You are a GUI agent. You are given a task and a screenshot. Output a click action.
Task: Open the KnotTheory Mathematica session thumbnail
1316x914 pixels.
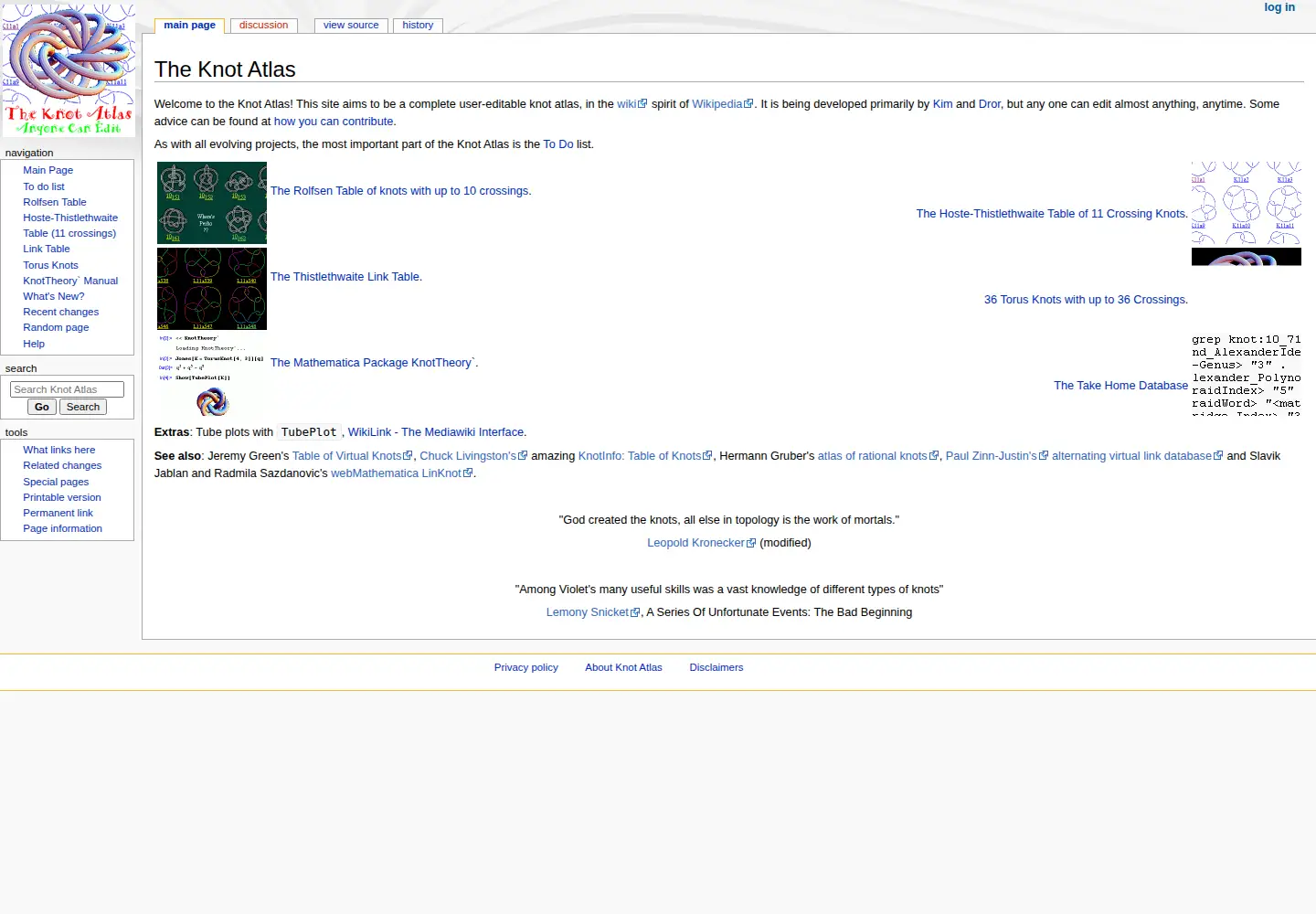(x=212, y=375)
